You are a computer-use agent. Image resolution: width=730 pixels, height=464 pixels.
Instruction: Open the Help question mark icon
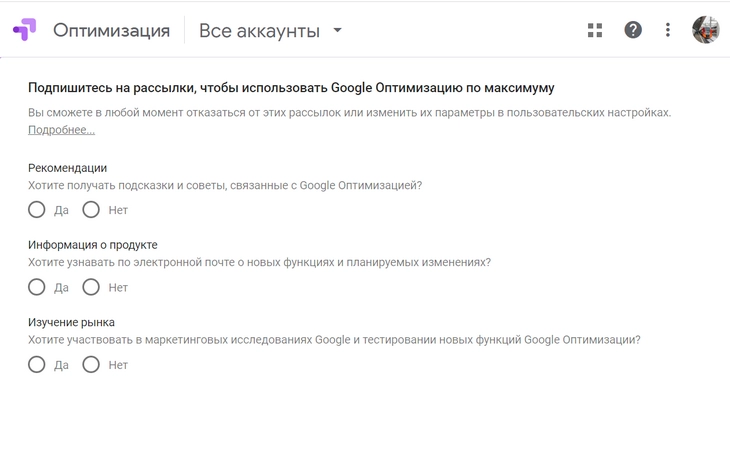pyautogui.click(x=633, y=30)
